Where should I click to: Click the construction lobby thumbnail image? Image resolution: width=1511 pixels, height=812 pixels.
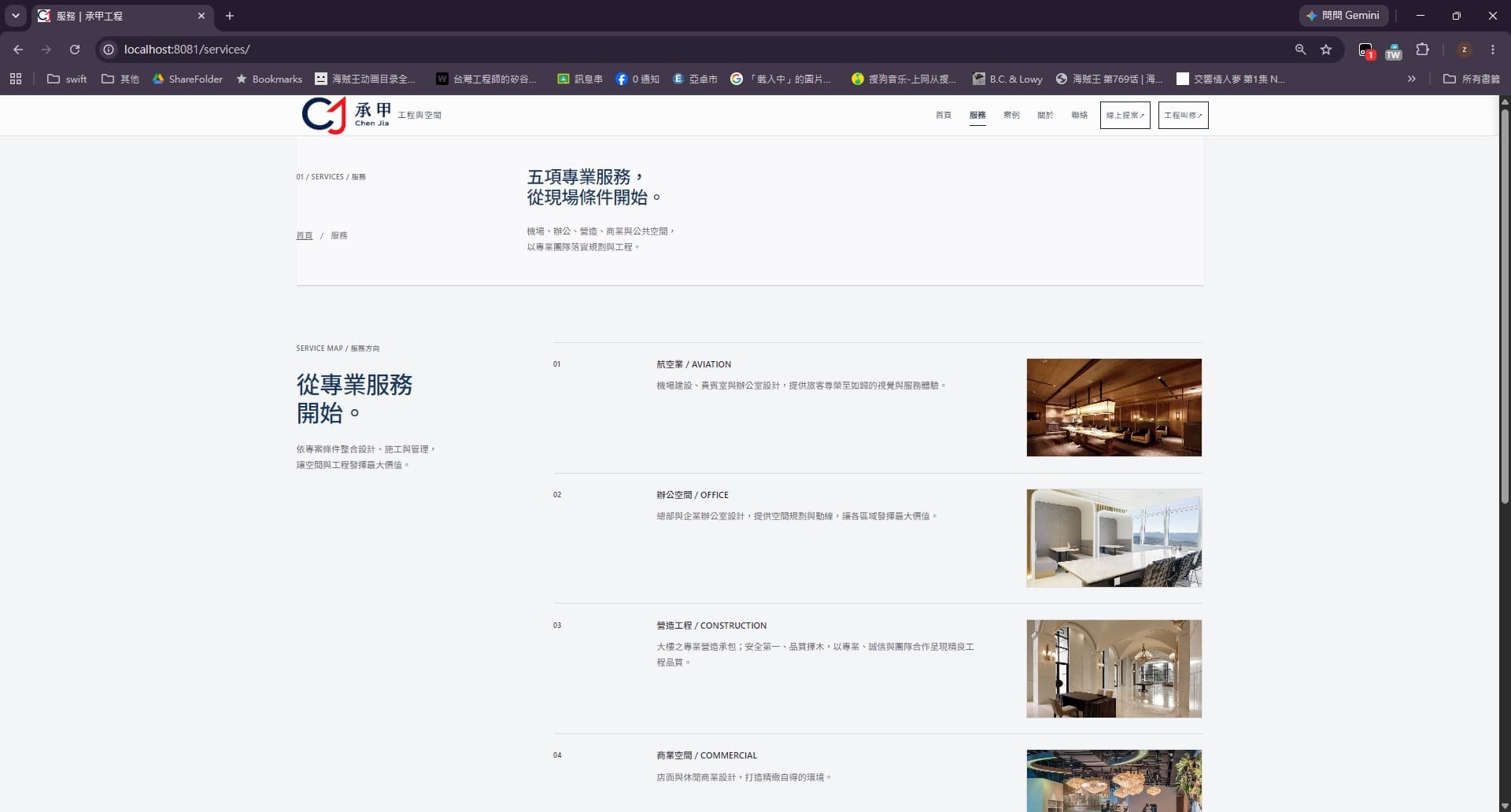[1114, 669]
